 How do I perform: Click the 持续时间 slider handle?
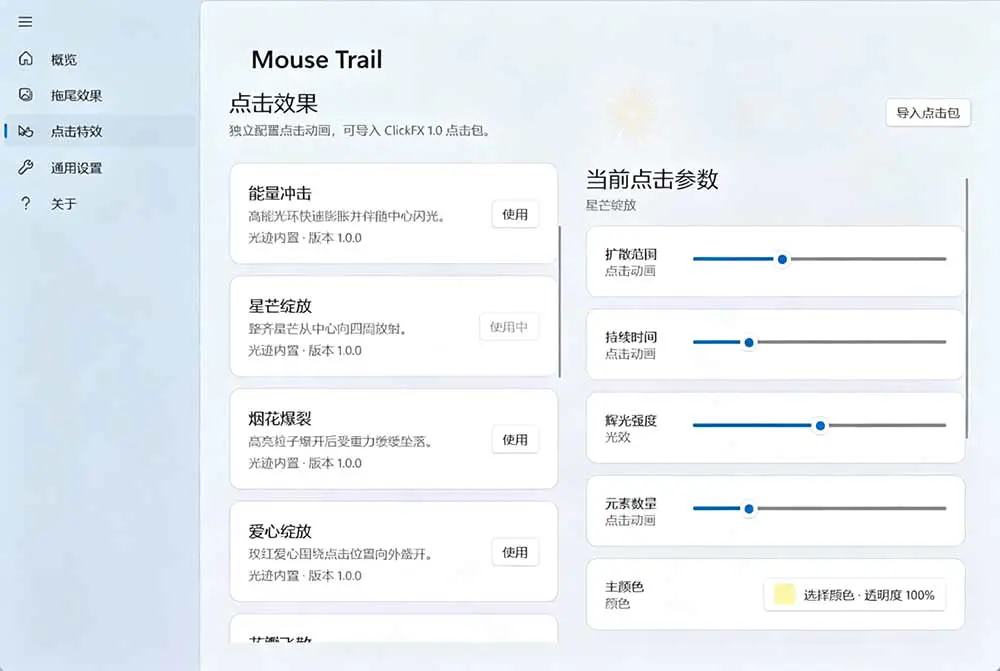(x=749, y=343)
